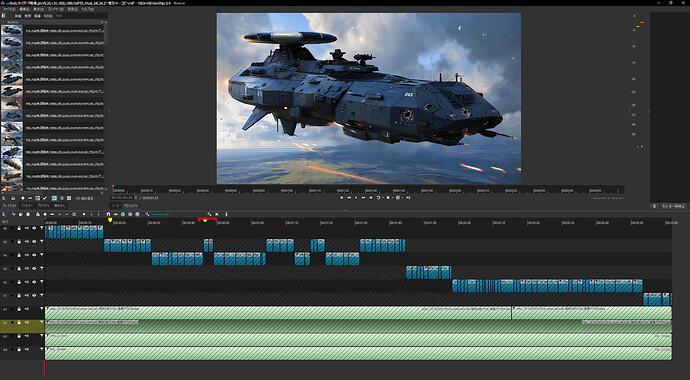Open the timeline hamburger menu
The width and height of the screenshot is (690, 380).
point(3,214)
